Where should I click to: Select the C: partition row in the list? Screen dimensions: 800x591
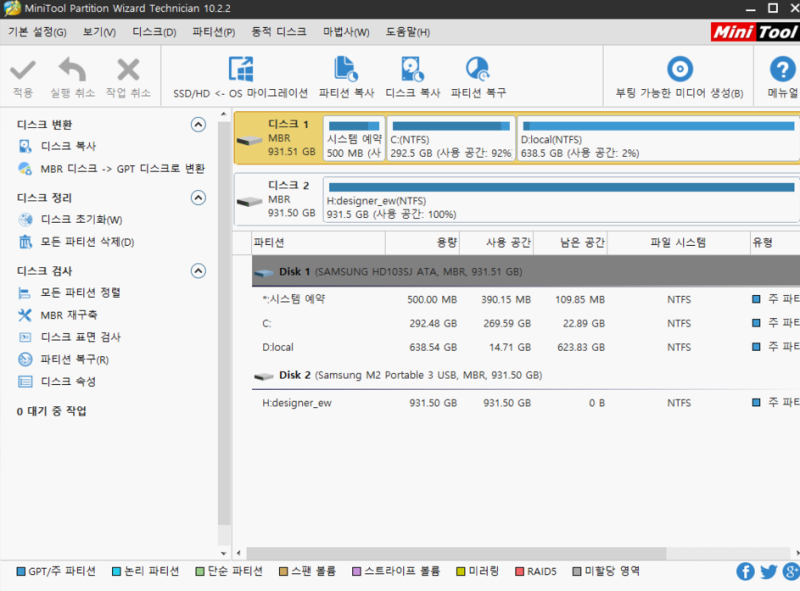(x=526, y=324)
